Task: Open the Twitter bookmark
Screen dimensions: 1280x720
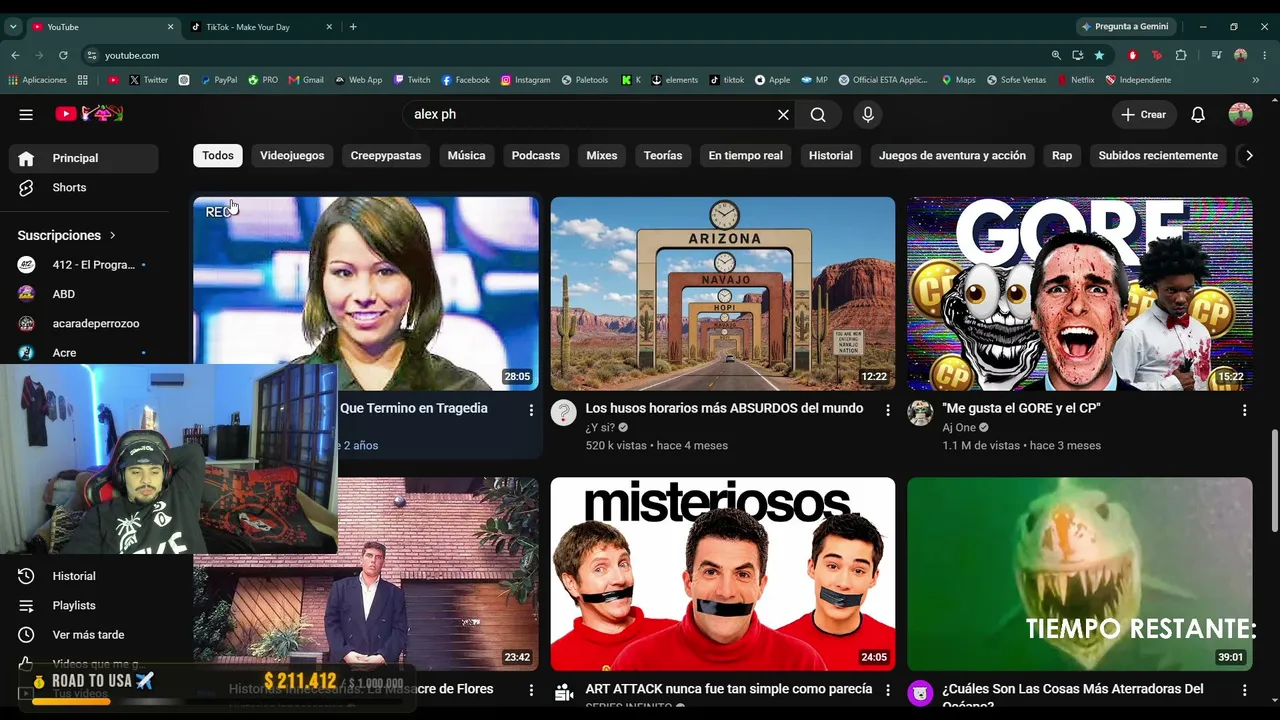Action: tap(148, 80)
